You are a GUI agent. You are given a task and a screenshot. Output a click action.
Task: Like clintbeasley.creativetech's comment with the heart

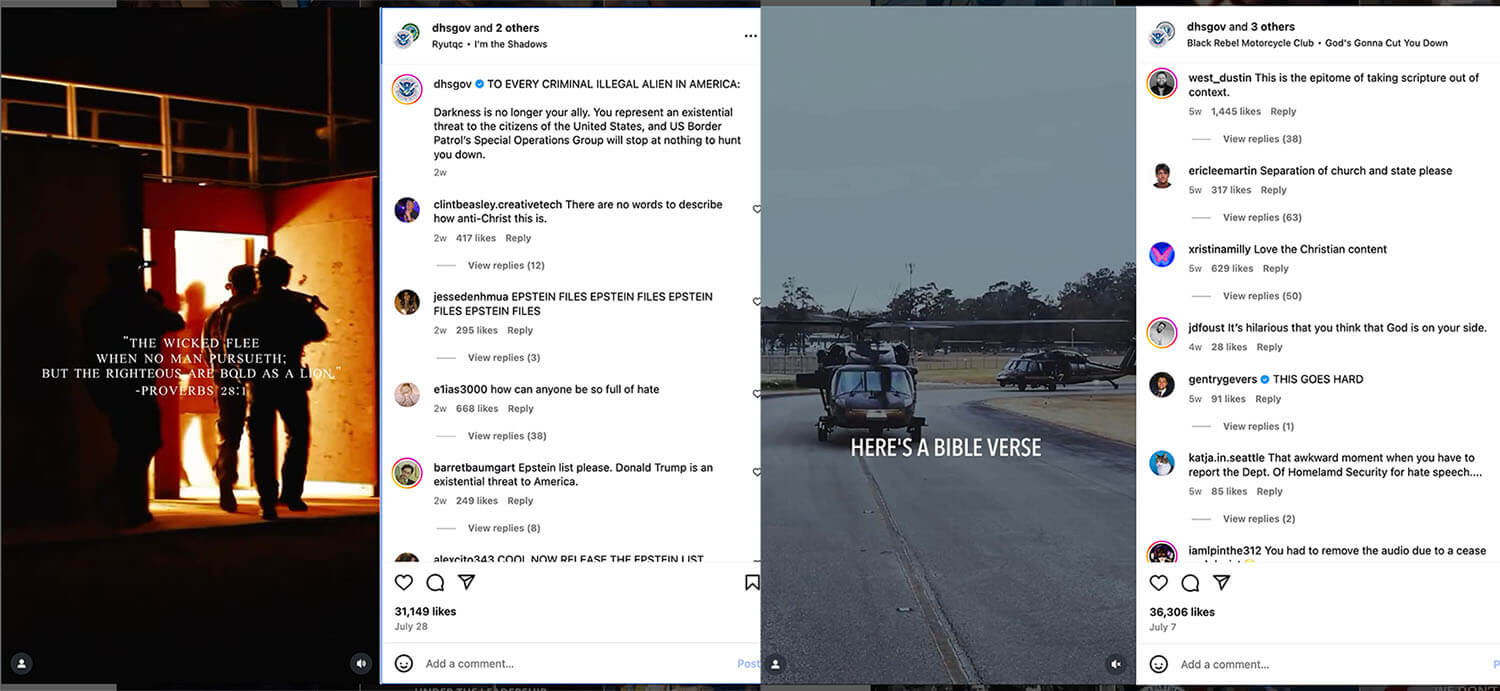point(757,209)
